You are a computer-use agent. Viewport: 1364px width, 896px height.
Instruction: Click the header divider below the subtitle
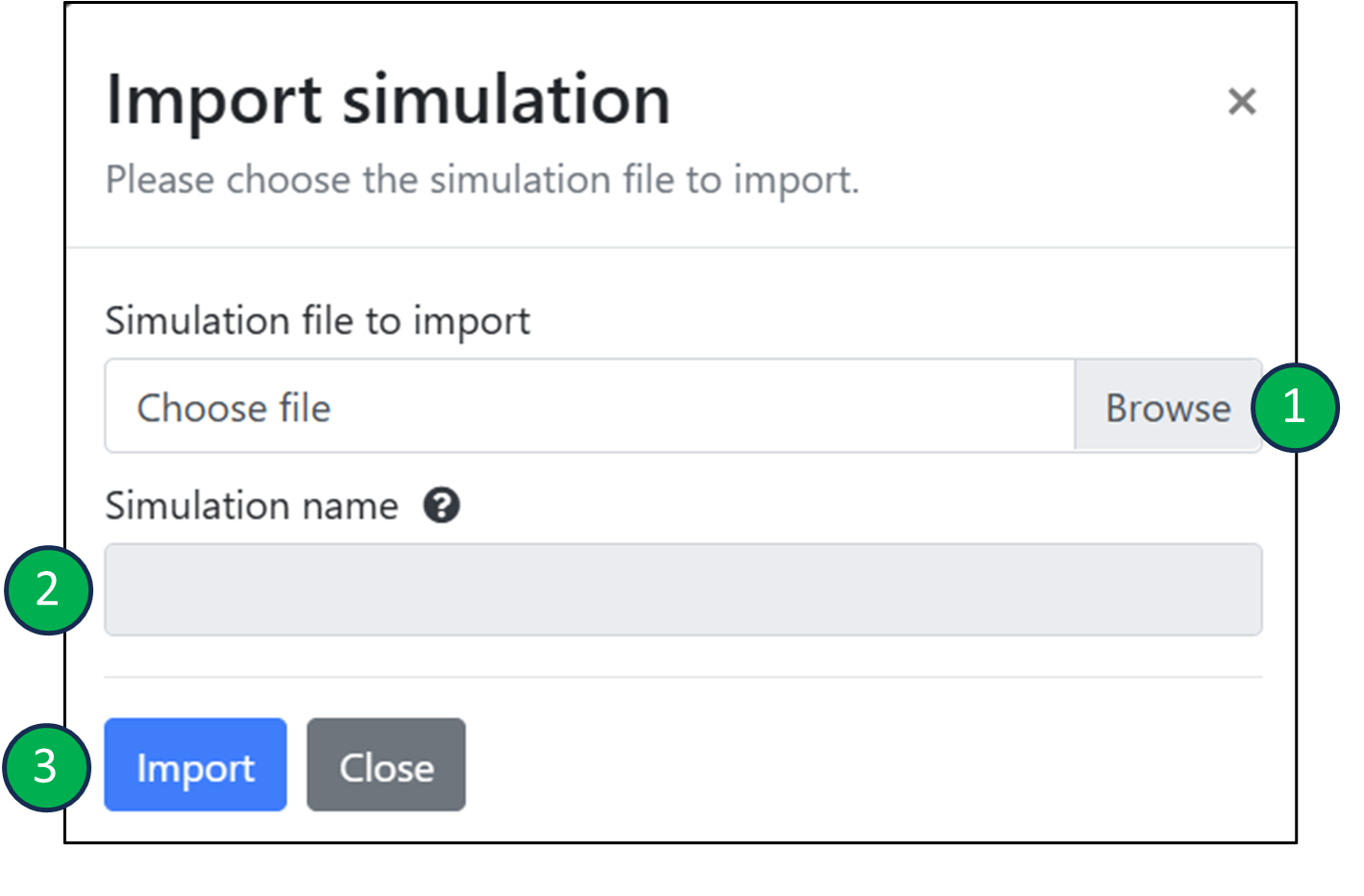680,247
